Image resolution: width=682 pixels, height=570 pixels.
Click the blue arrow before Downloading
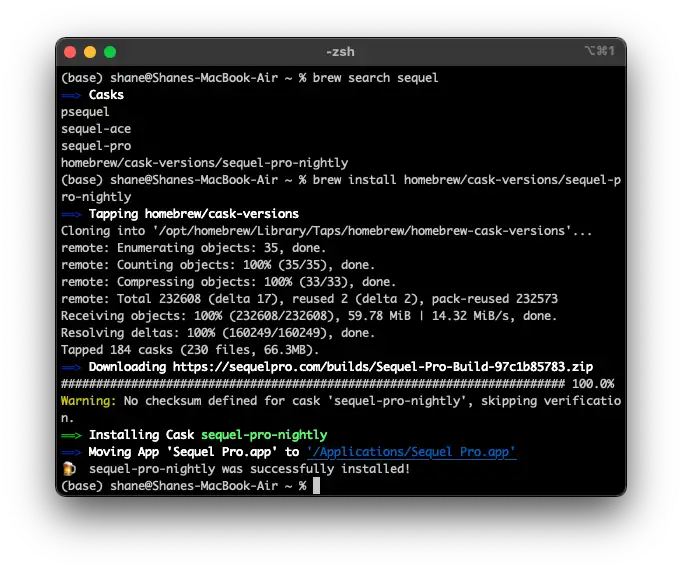71,367
